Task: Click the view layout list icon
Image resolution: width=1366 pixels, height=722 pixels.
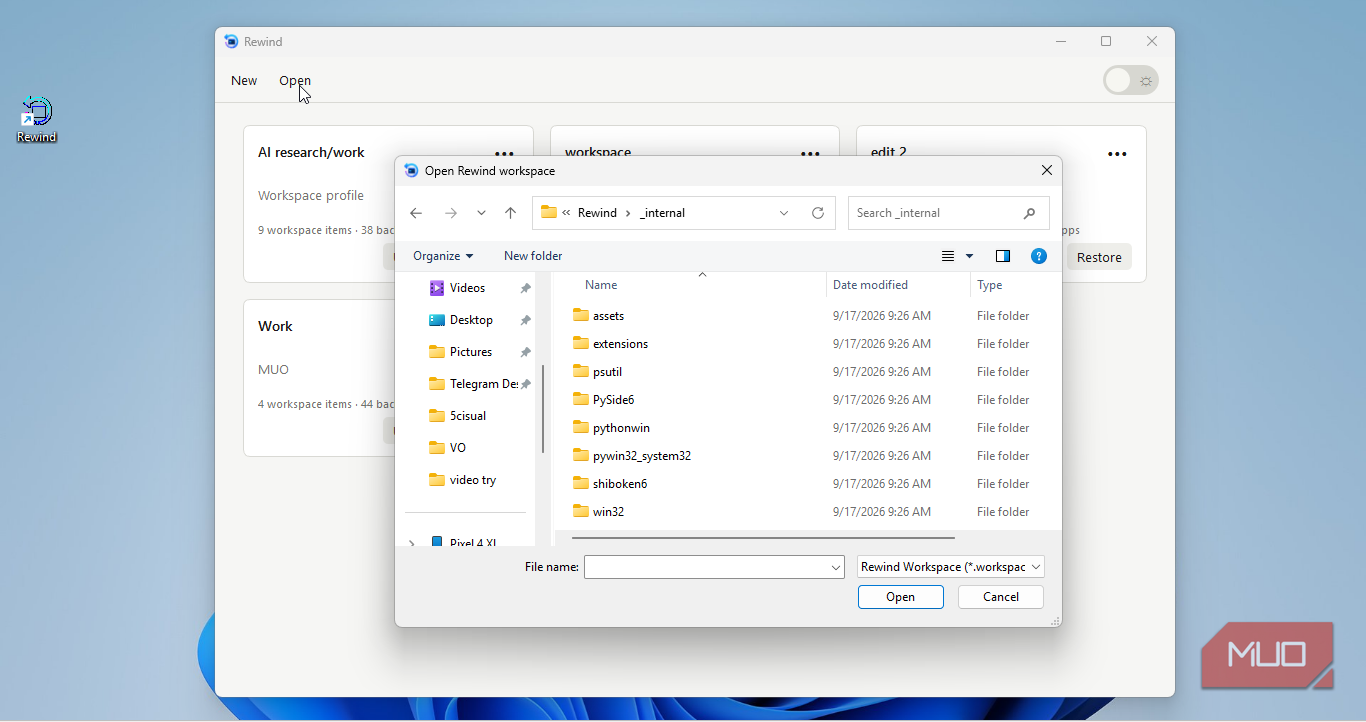Action: (948, 256)
